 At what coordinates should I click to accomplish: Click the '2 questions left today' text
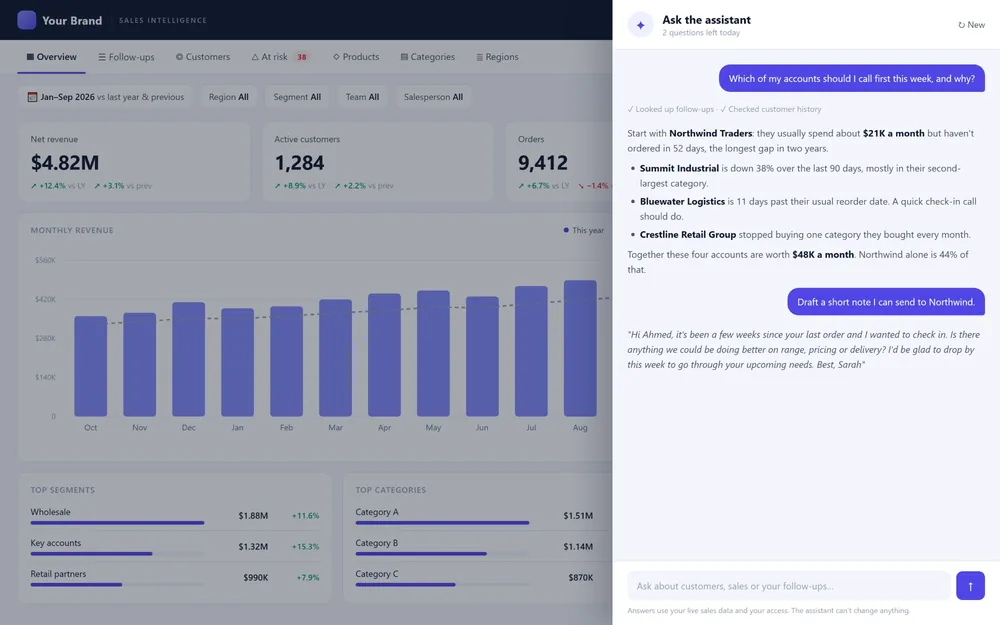(x=701, y=33)
